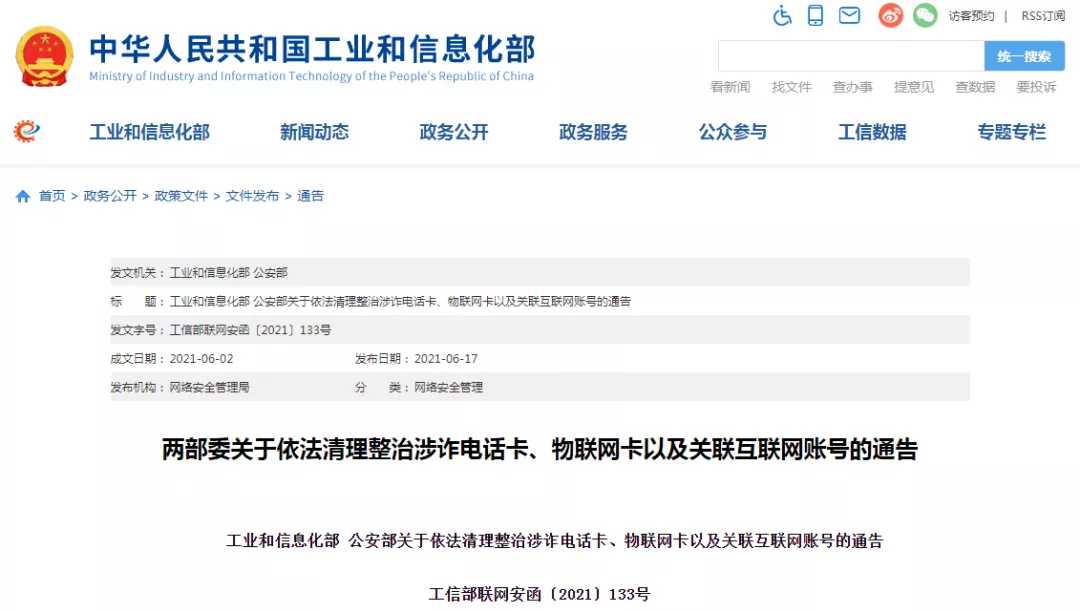Click the accessibility wheelchair icon
Viewport: 1080px width, 613px height.
pos(783,15)
